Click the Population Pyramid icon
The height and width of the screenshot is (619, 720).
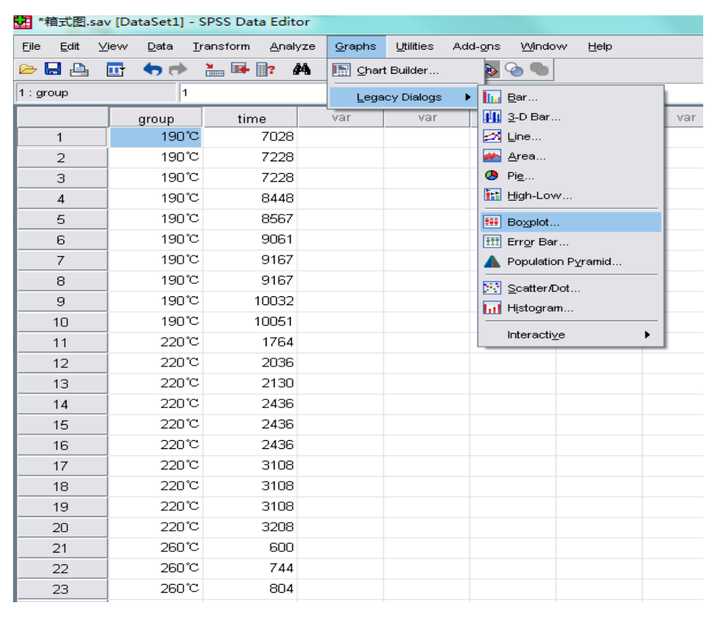(x=492, y=261)
